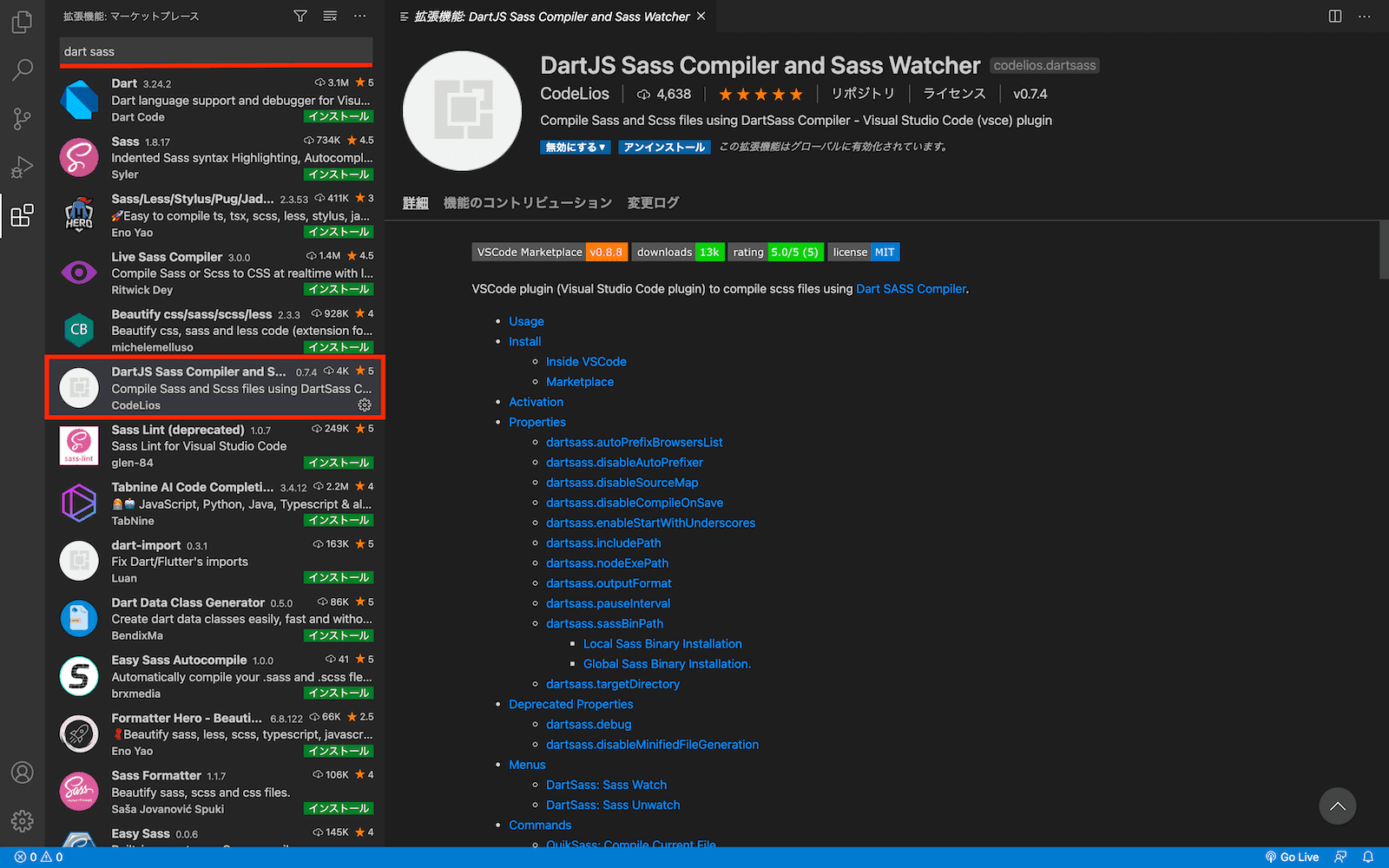The image size is (1389, 868).
Task: Open the Search view
Action: tap(22, 69)
